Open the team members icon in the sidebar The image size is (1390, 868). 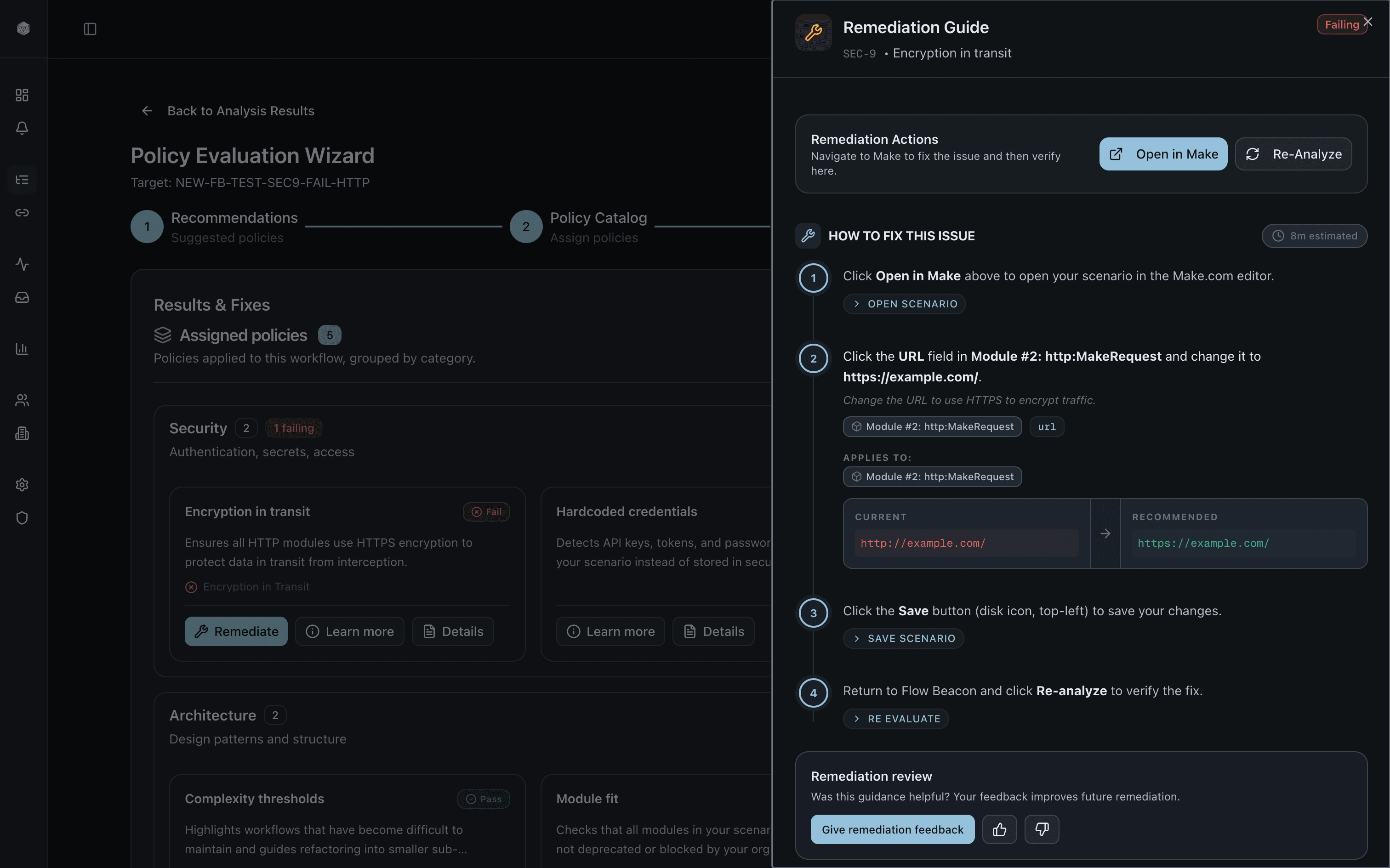(x=22, y=400)
